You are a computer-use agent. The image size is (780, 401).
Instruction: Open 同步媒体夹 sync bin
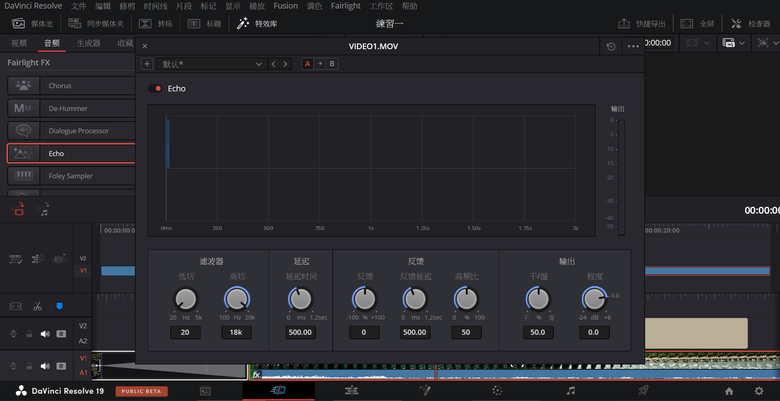pyautogui.click(x=95, y=23)
